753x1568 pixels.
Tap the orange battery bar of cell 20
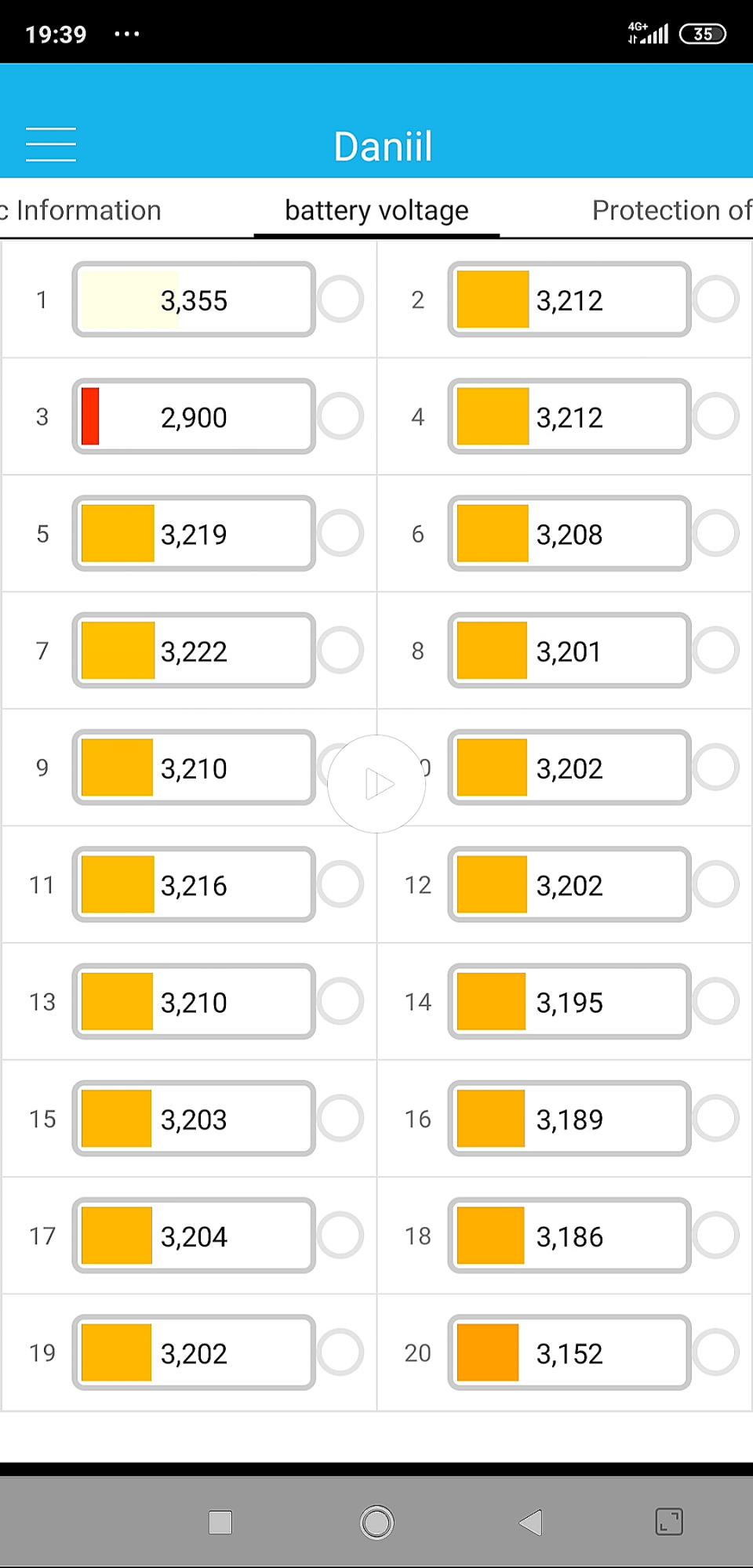pyautogui.click(x=488, y=1352)
